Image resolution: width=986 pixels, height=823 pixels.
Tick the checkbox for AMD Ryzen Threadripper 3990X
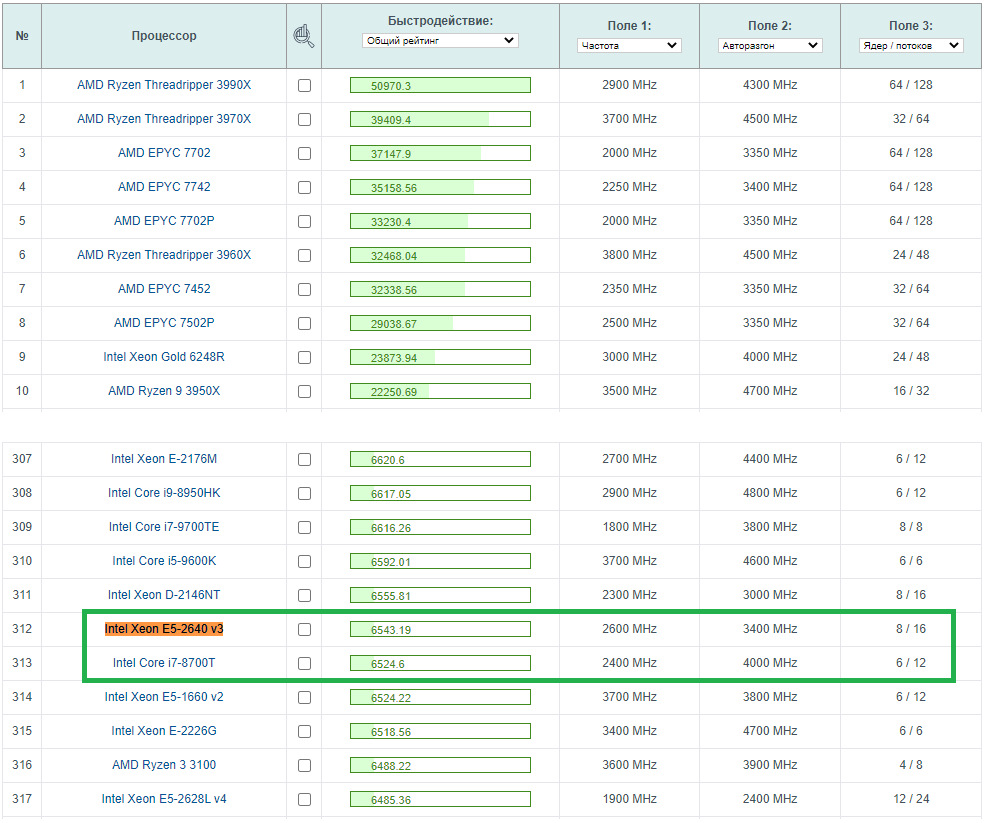pos(304,85)
